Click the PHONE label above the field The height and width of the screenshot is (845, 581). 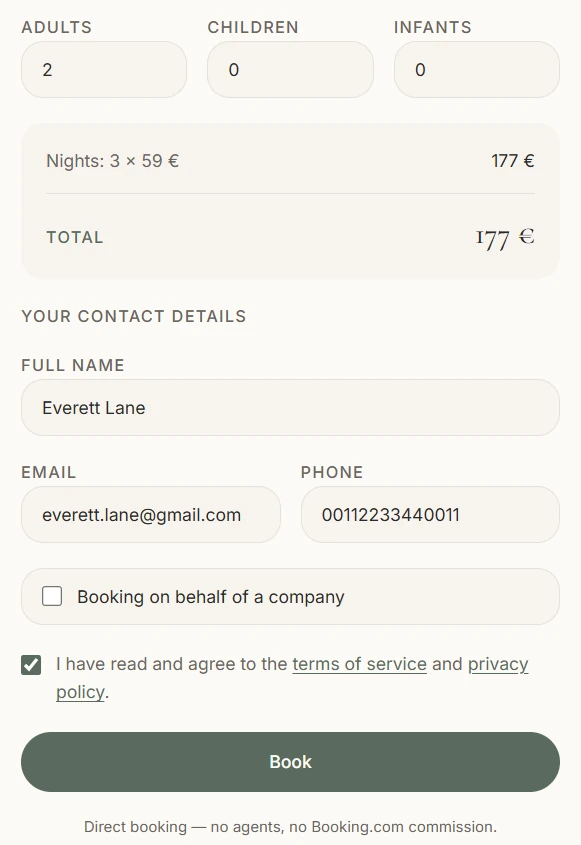coord(332,472)
